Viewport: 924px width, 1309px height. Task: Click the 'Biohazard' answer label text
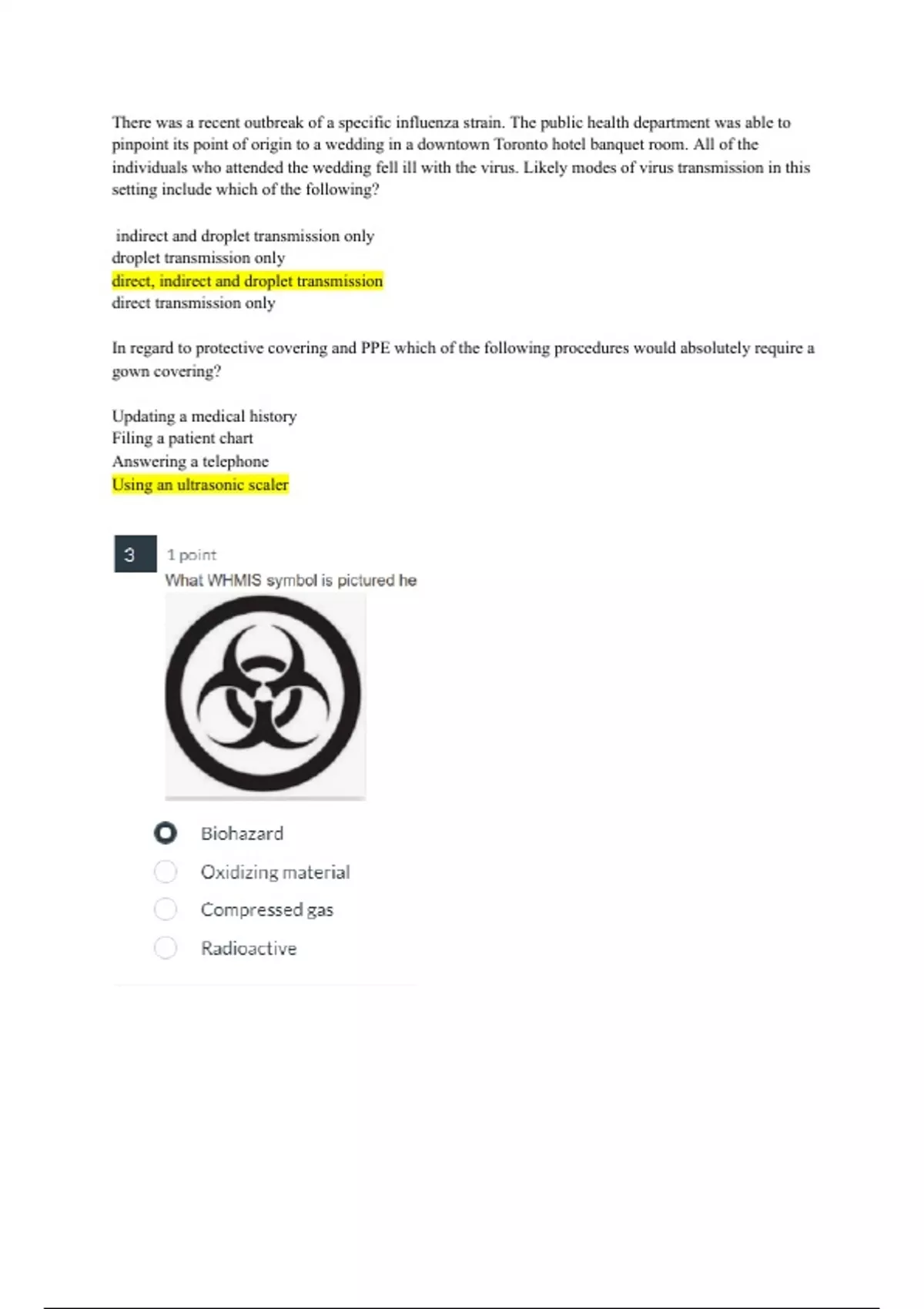pos(242,833)
